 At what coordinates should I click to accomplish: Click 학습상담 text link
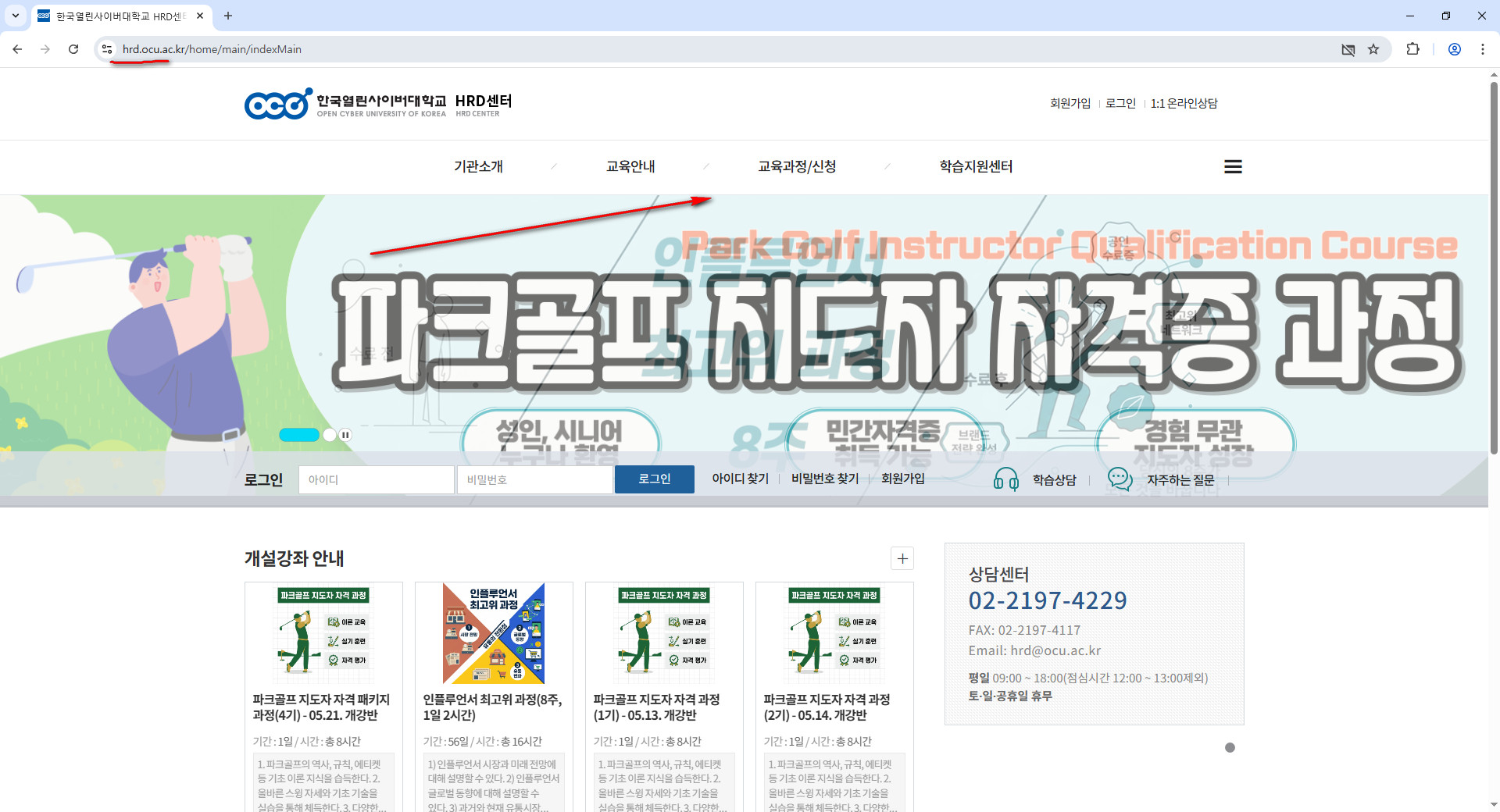point(1055,480)
